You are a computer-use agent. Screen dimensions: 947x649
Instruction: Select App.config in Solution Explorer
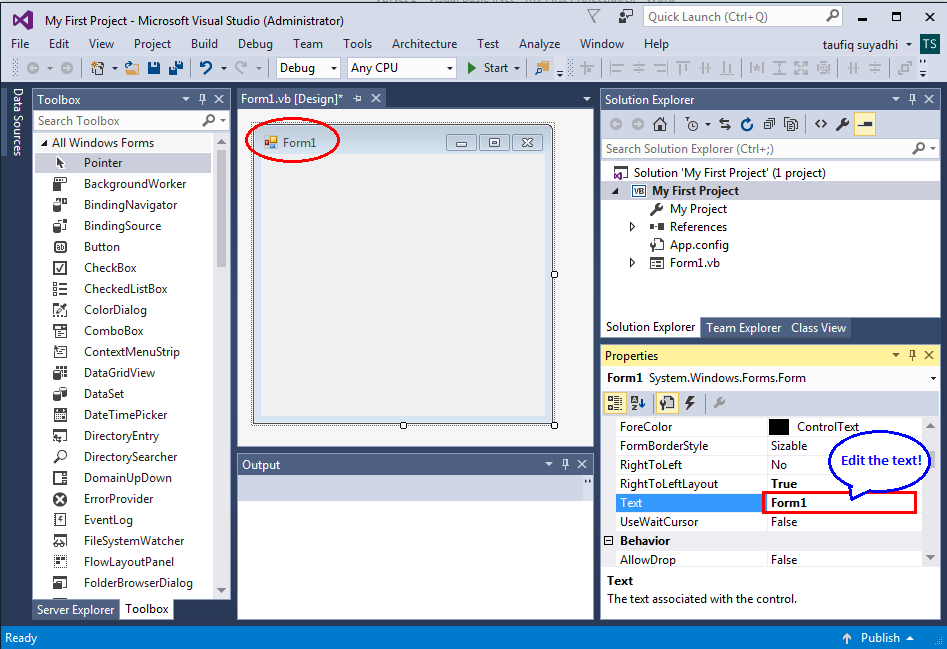(699, 245)
